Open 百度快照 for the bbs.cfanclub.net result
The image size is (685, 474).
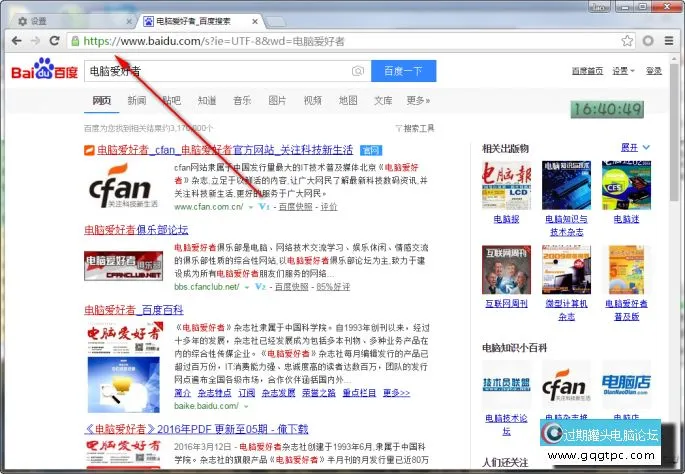(291, 287)
